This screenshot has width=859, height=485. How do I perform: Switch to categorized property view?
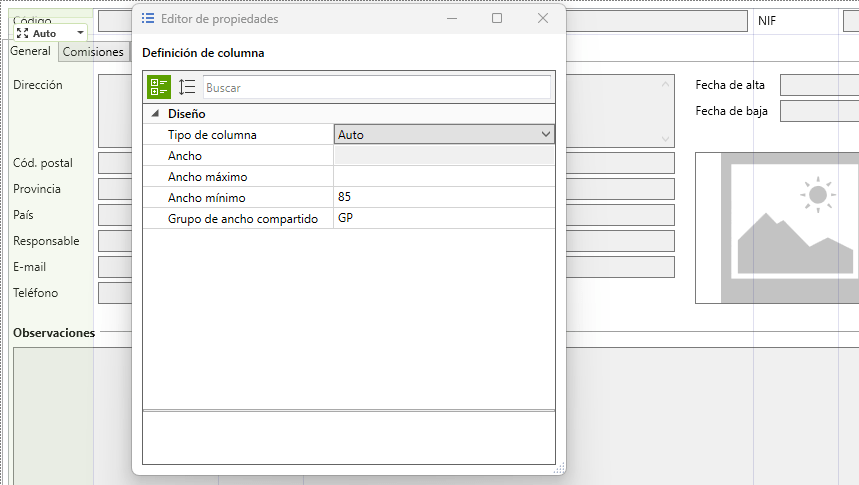pos(159,87)
